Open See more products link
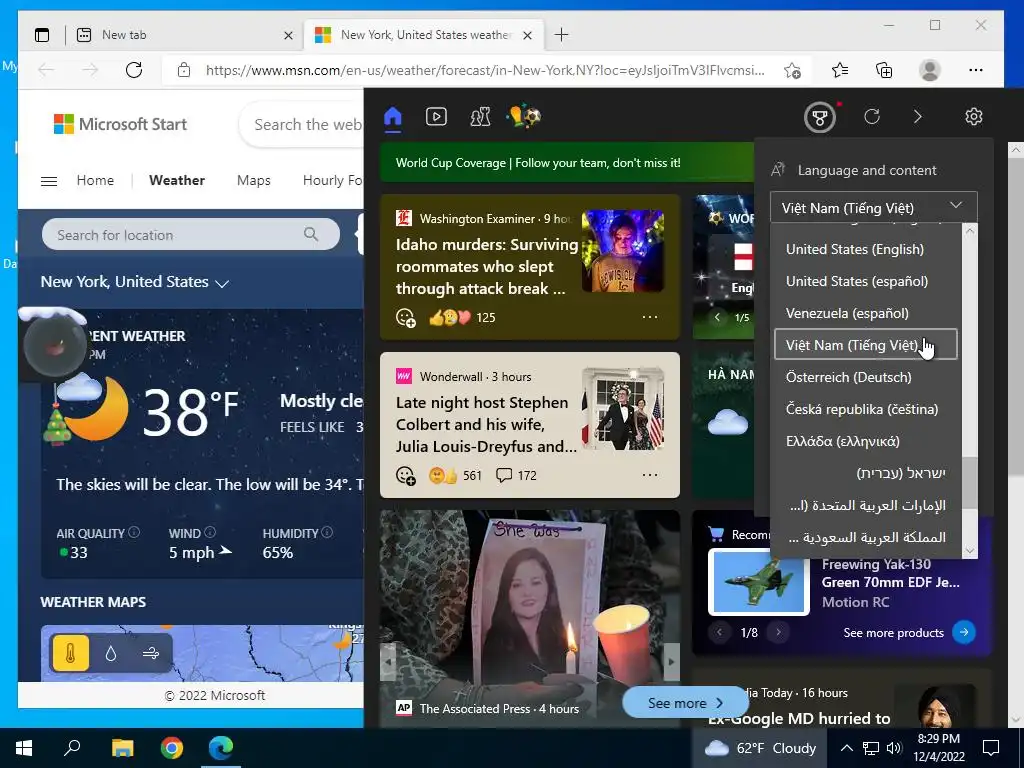The height and width of the screenshot is (768, 1024). tap(909, 632)
